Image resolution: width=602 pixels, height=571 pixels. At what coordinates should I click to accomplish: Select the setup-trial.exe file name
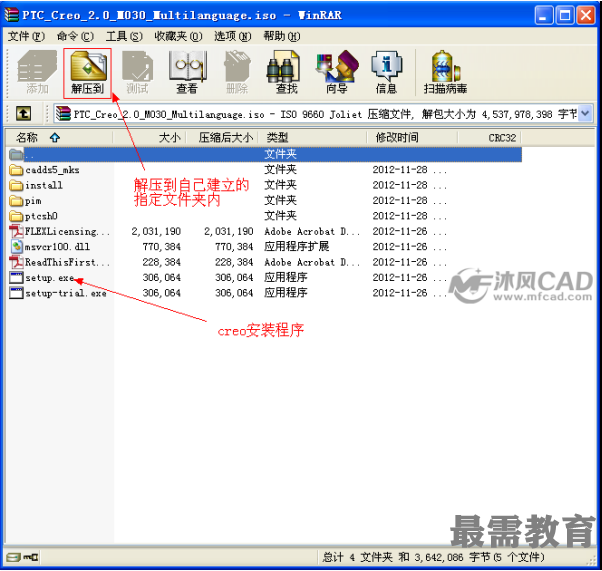point(66,293)
